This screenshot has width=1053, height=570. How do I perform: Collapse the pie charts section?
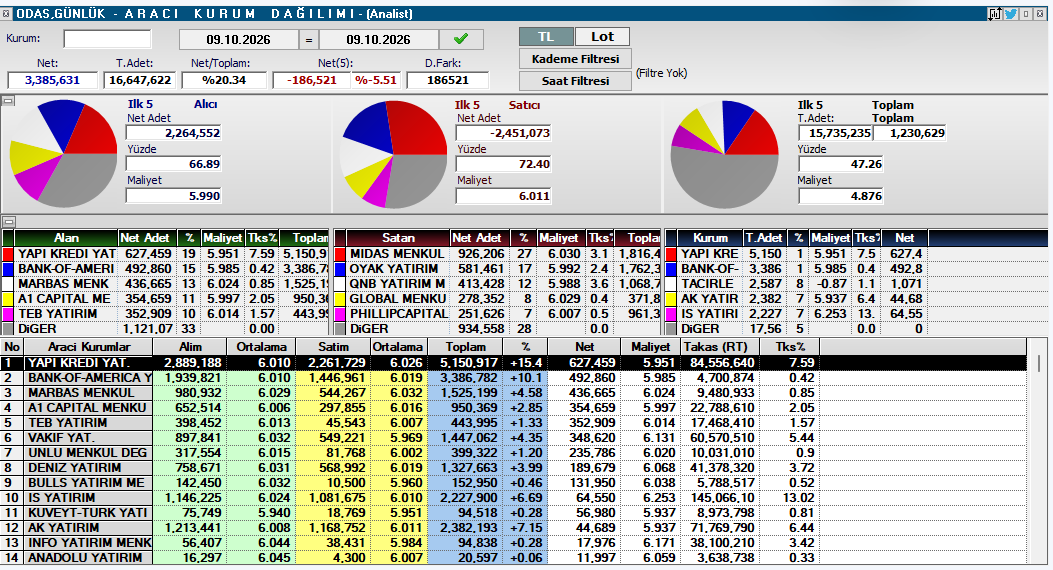click(8, 101)
